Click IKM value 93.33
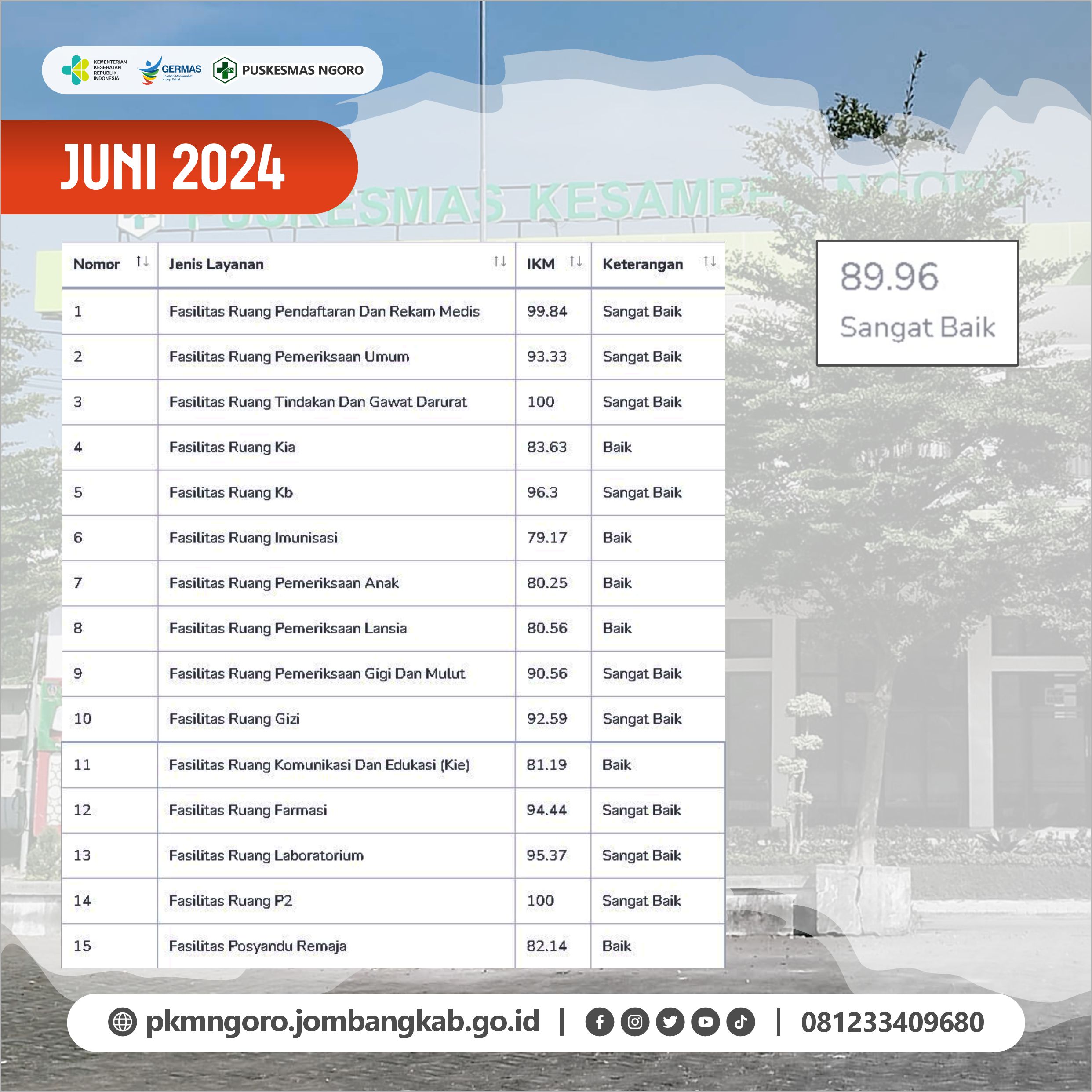Viewport: 1092px width, 1092px height. click(x=547, y=357)
